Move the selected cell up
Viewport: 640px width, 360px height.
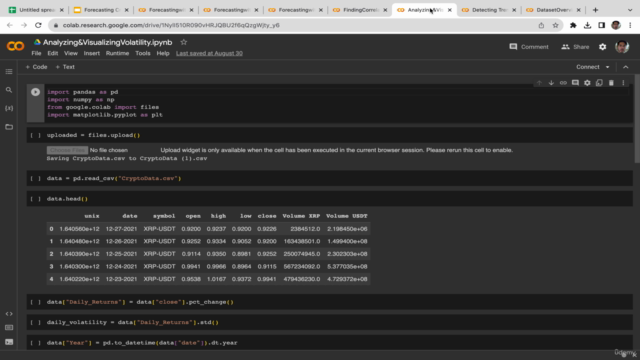coord(539,83)
